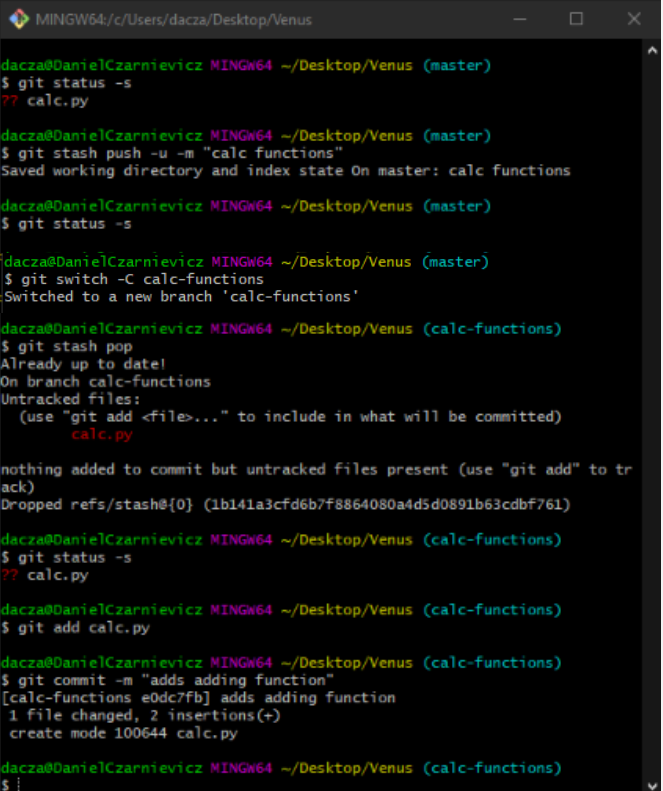Maximize the MINGW64 terminal window
The height and width of the screenshot is (791, 663).
click(576, 19)
